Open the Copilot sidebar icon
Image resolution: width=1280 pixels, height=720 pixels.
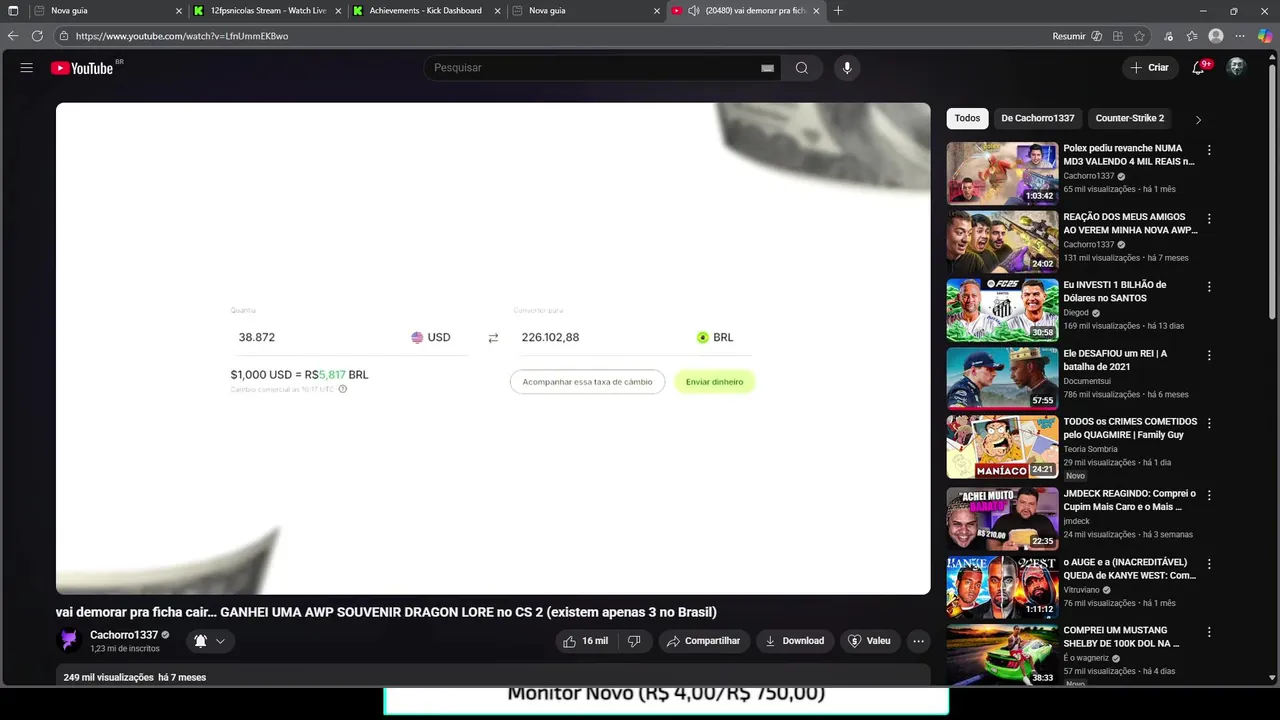coord(1265,36)
